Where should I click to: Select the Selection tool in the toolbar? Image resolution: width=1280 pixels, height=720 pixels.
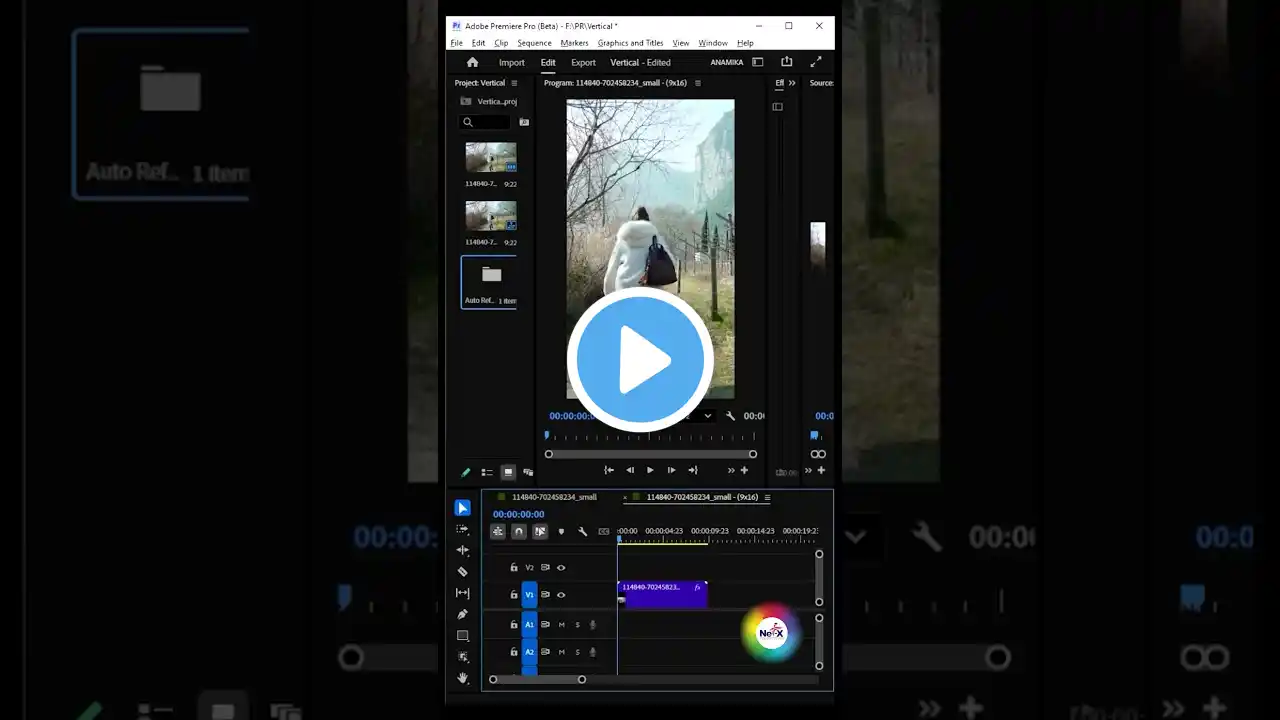462,508
